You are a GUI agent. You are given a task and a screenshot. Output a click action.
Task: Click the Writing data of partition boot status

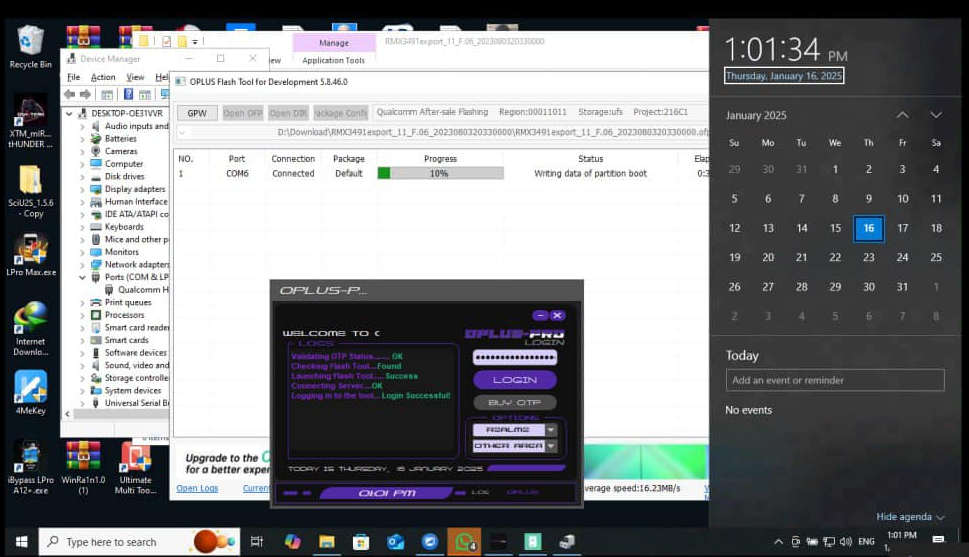click(590, 174)
